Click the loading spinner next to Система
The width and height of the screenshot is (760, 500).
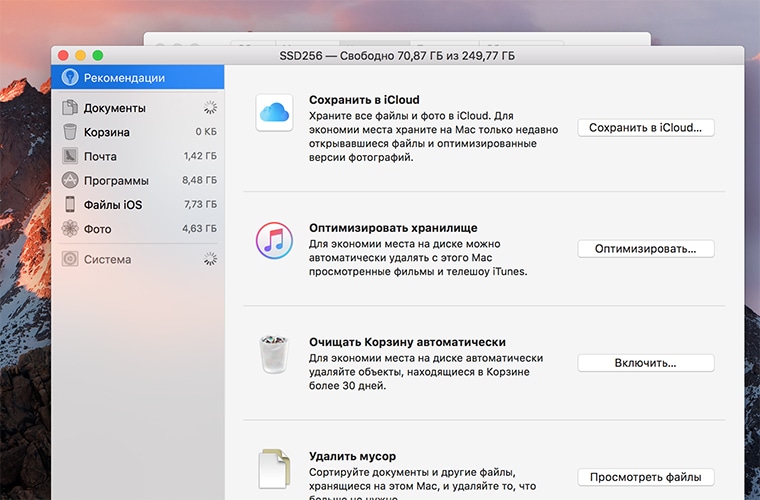(210, 259)
